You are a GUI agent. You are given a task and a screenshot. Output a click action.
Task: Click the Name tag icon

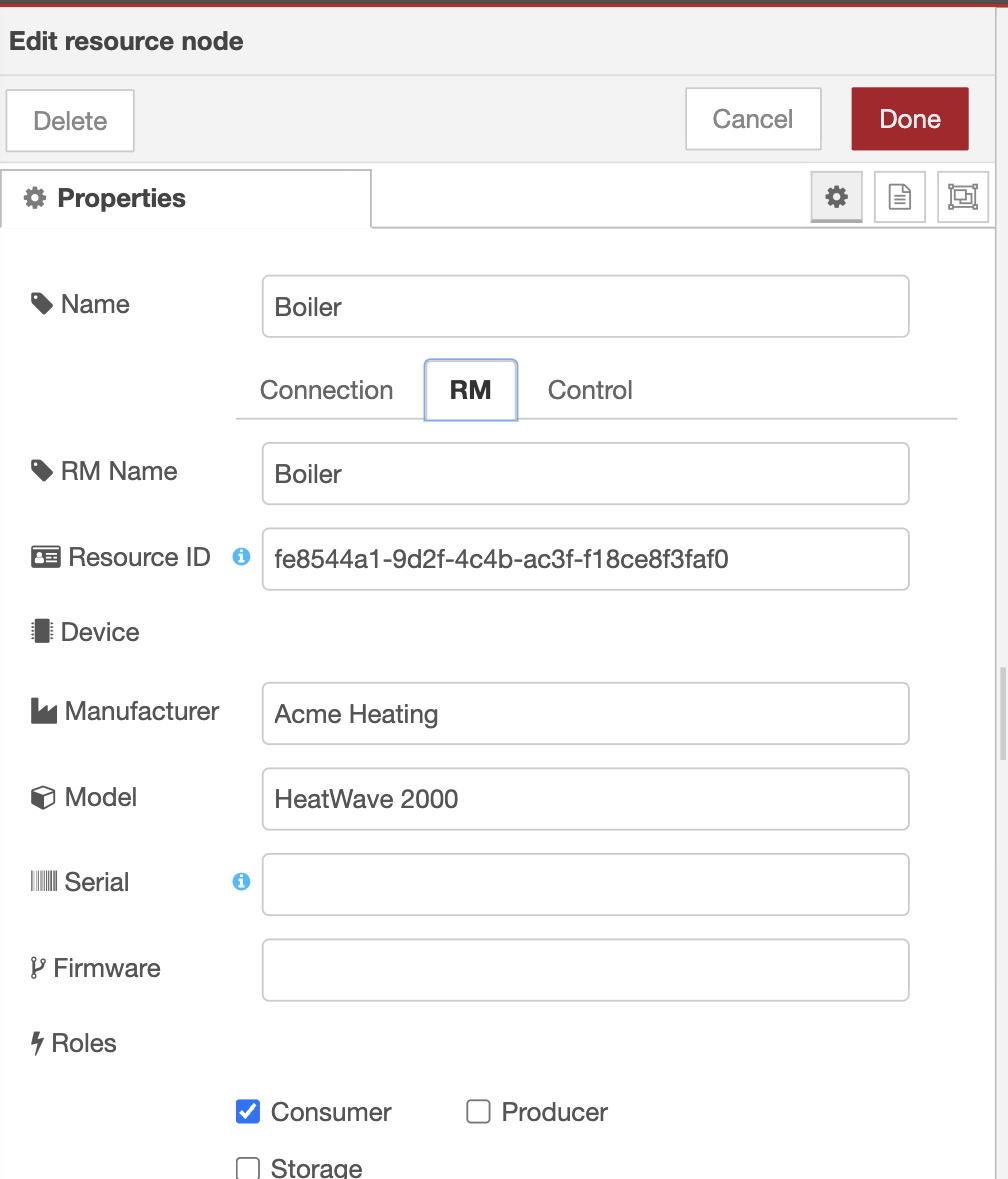point(41,304)
